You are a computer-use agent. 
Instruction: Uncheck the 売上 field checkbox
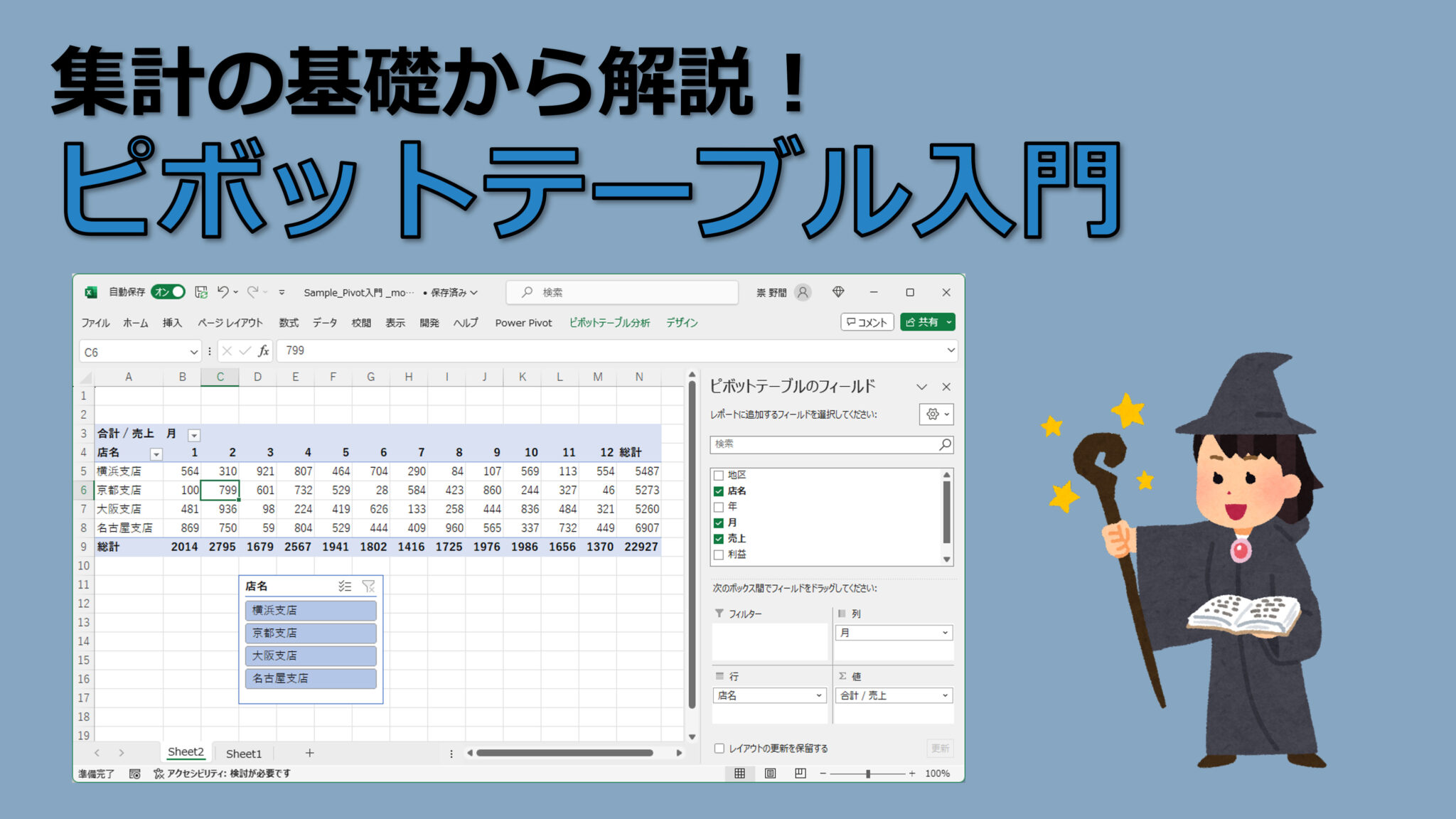(718, 539)
